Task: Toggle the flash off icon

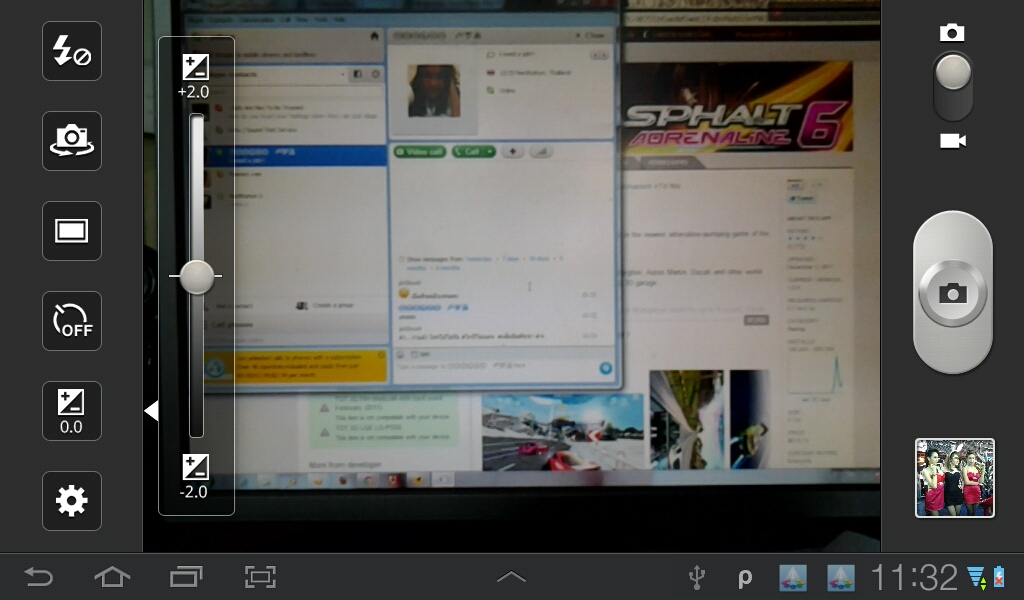Action: tap(72, 51)
